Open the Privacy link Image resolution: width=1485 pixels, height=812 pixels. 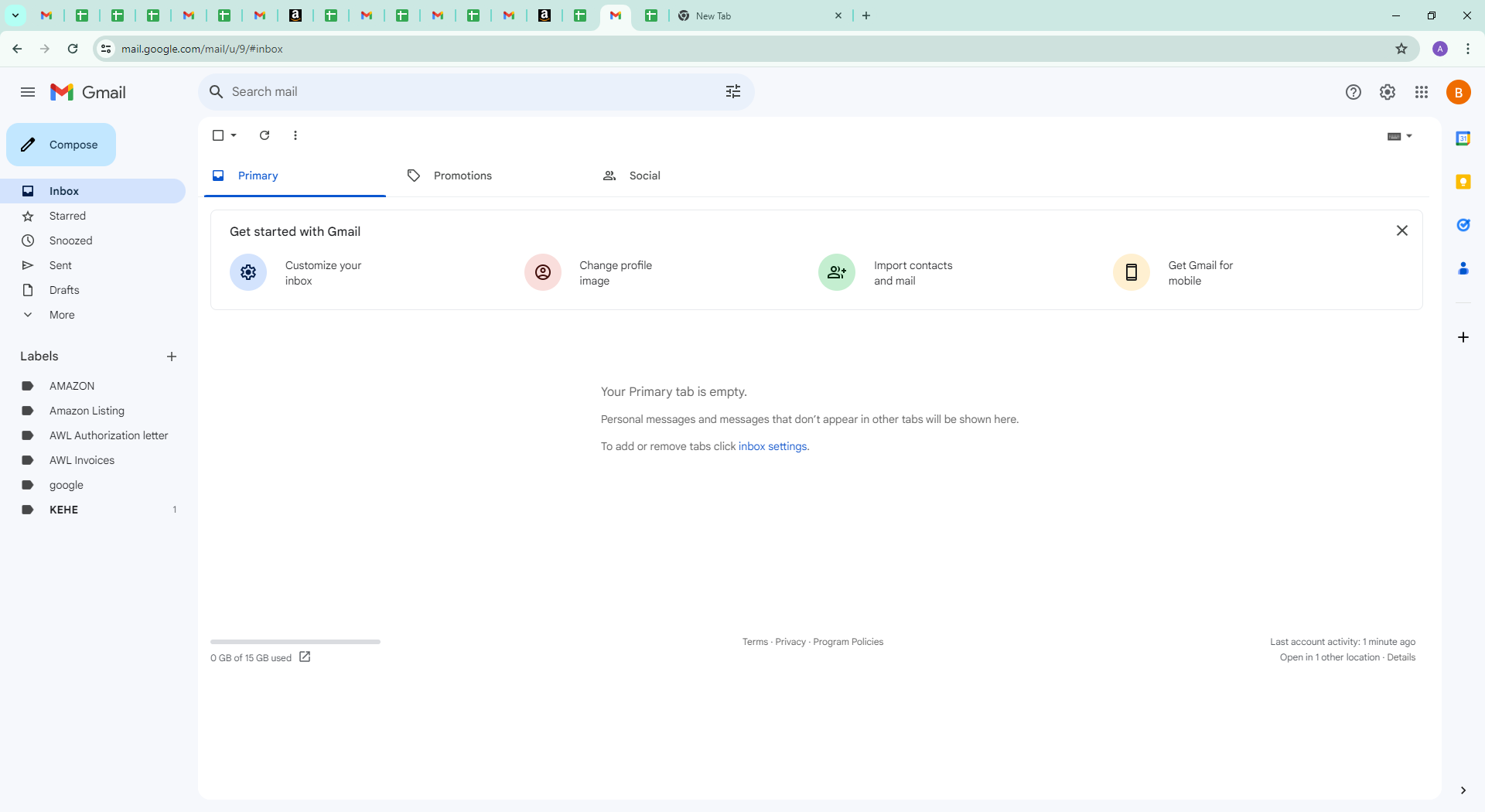(790, 642)
